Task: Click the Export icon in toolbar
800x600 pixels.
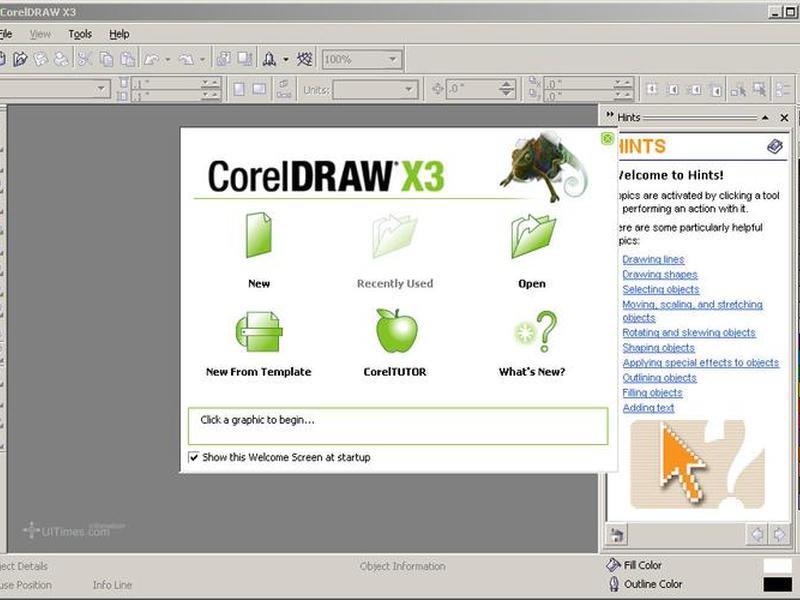Action: coord(245,59)
